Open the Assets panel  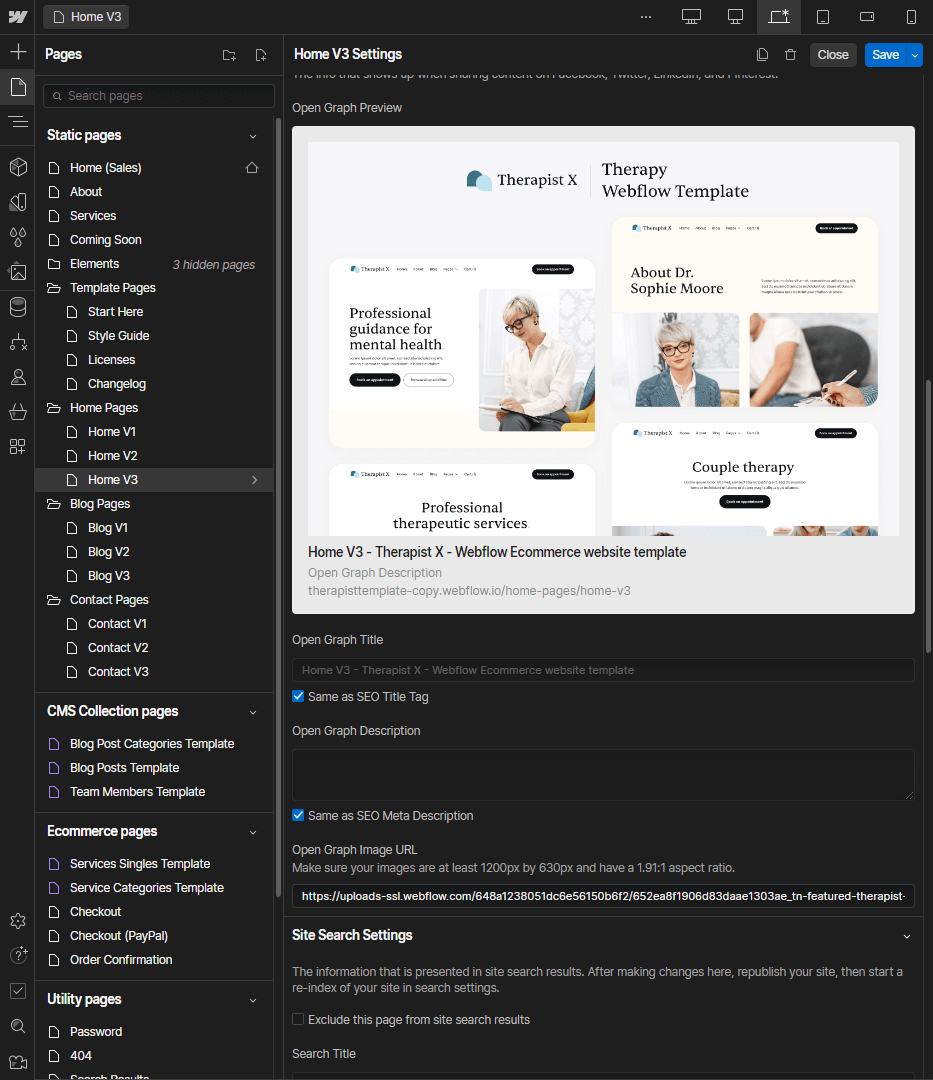(18, 271)
